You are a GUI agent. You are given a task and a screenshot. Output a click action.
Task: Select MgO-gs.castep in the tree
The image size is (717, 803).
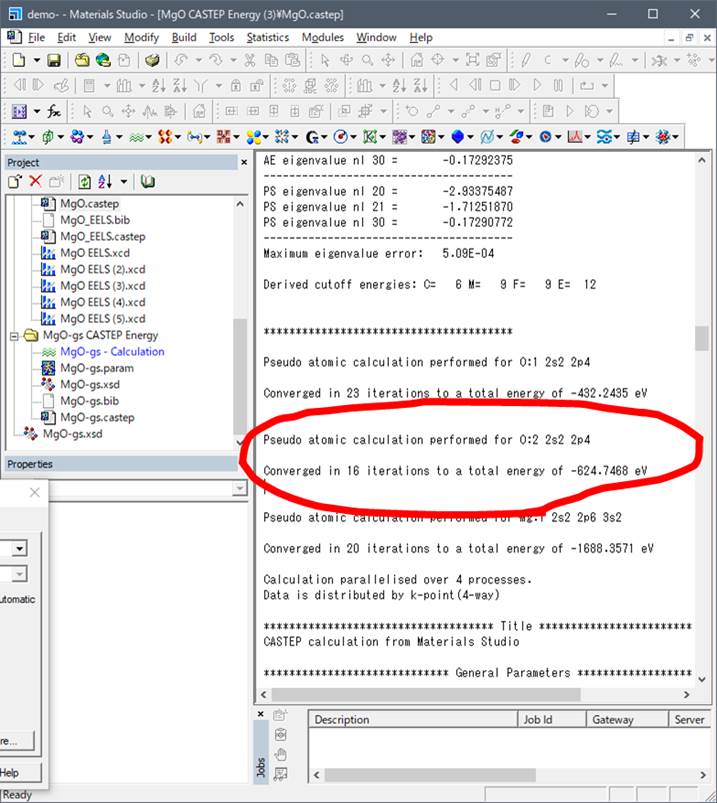(x=97, y=417)
